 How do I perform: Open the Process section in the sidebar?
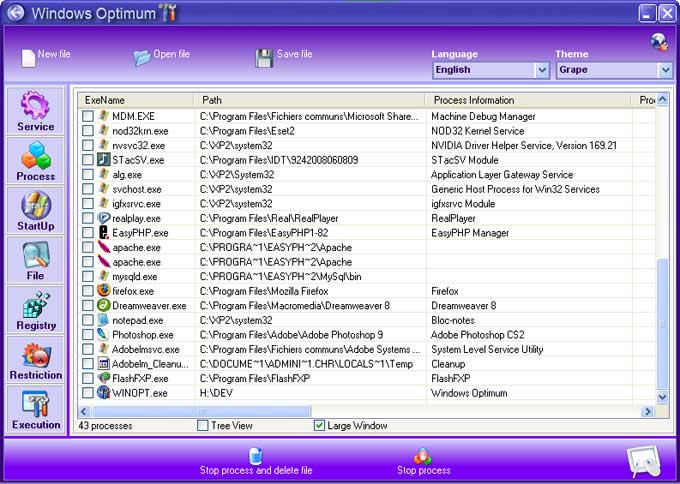pos(36,161)
